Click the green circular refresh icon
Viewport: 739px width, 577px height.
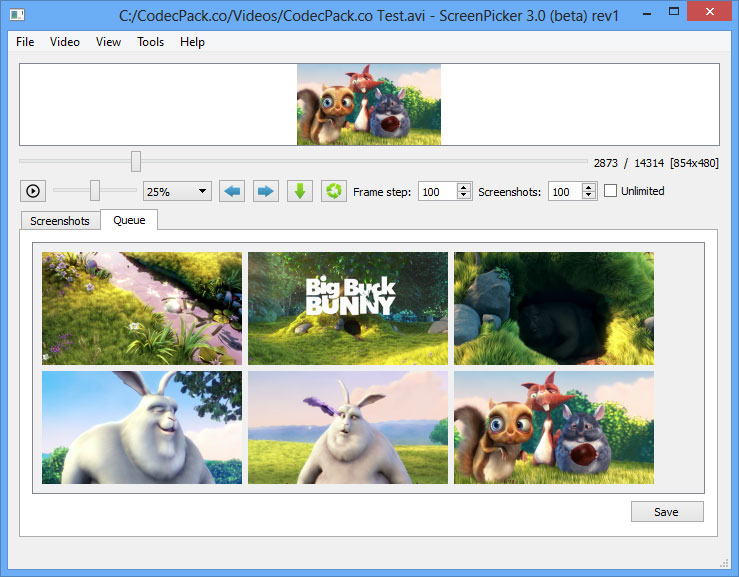(x=334, y=191)
